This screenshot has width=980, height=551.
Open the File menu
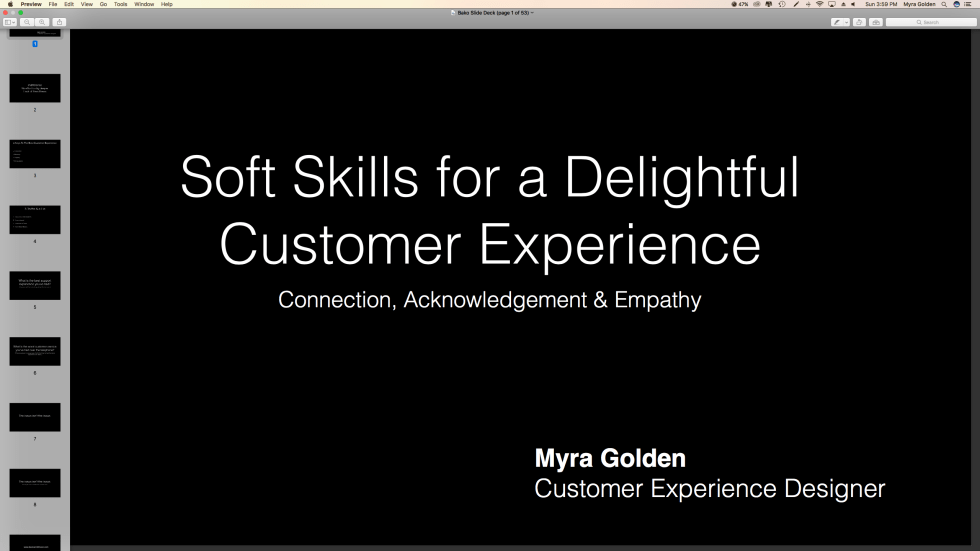coord(53,4)
